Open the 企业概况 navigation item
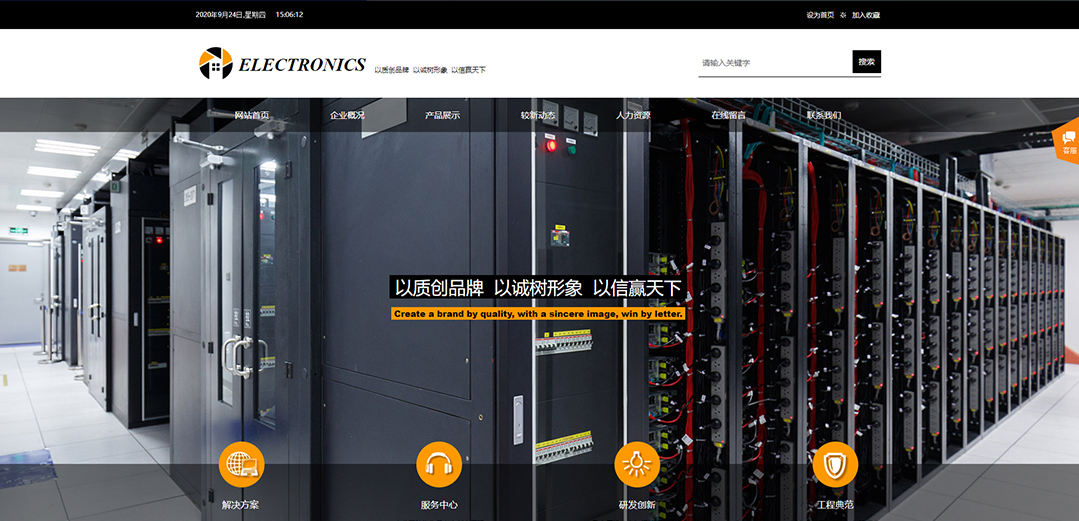Screen dimensions: 1079x521 coord(347,115)
